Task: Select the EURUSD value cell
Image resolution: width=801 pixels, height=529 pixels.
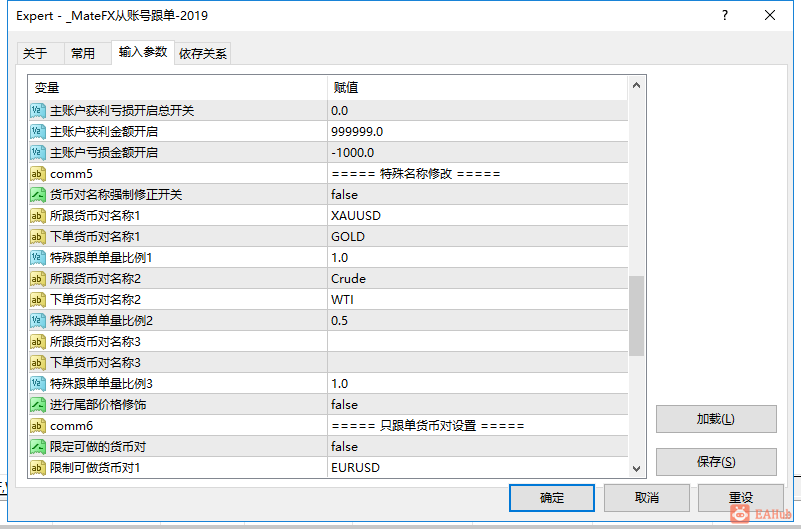Action: tap(478, 467)
